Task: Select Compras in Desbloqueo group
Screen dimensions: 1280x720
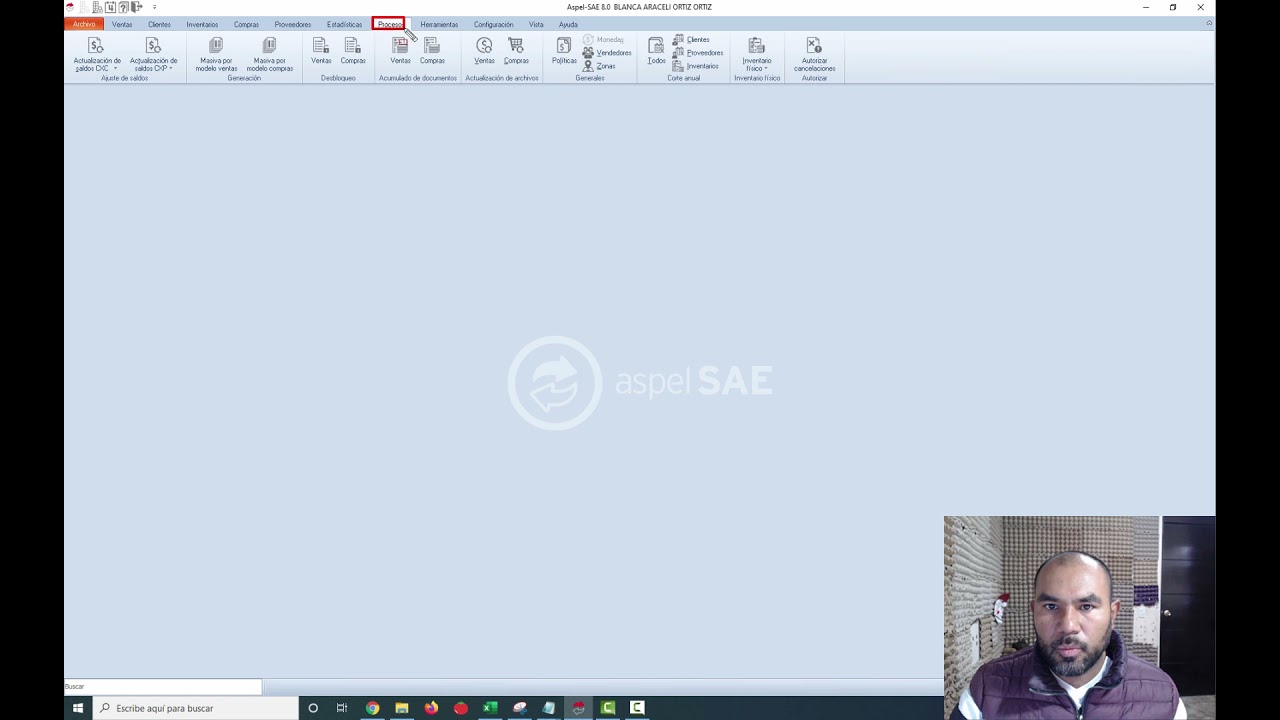Action: [x=353, y=51]
